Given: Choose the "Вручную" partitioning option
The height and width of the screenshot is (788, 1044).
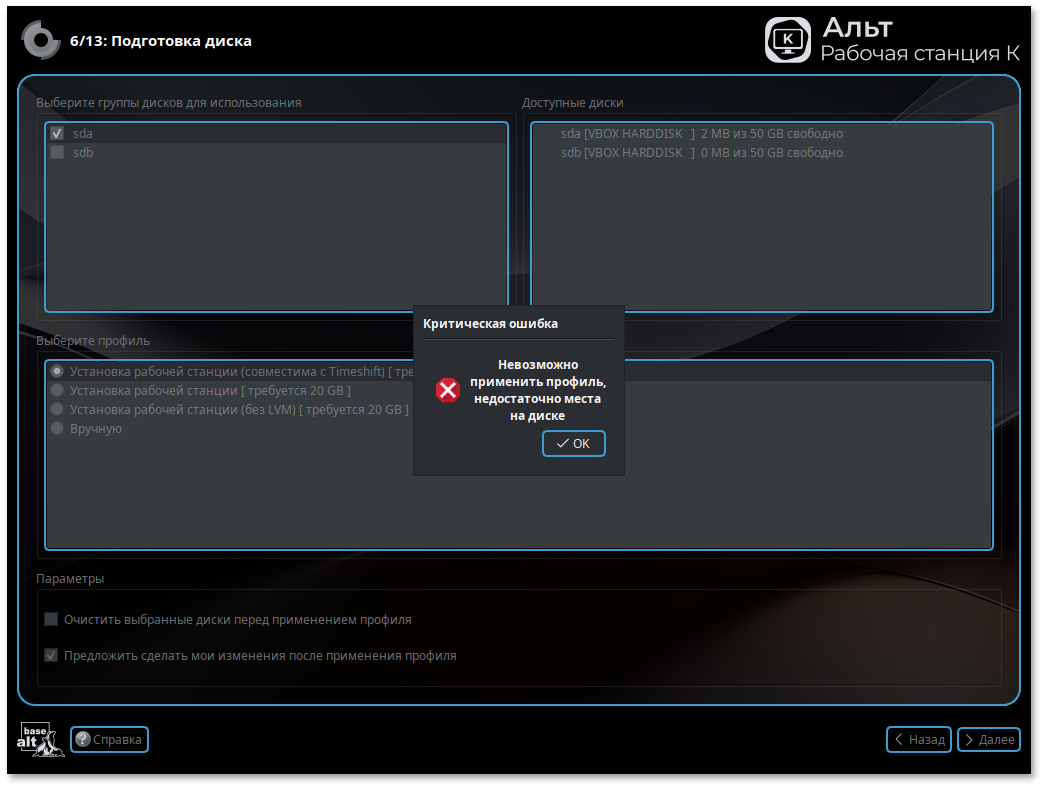Looking at the screenshot, I should (x=57, y=428).
